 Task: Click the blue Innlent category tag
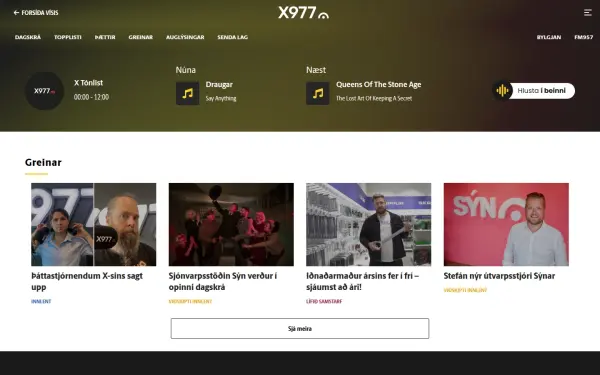point(41,302)
